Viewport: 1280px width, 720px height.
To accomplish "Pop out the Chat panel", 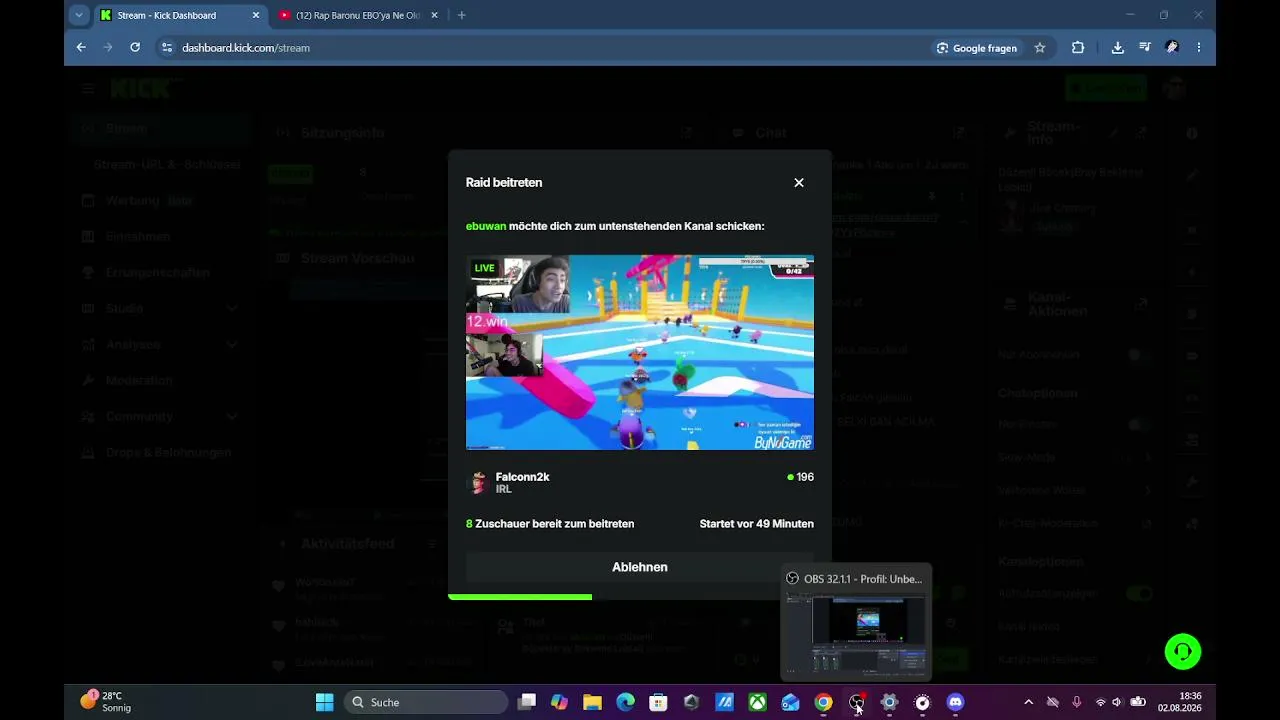I will coord(959,133).
